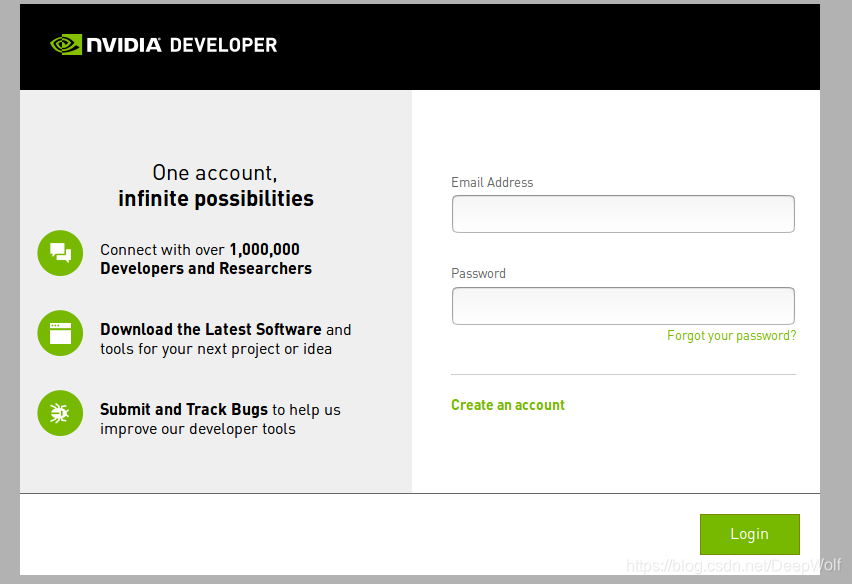Click 'Submit and Track Bugs' text
852x584 pixels.
point(184,409)
